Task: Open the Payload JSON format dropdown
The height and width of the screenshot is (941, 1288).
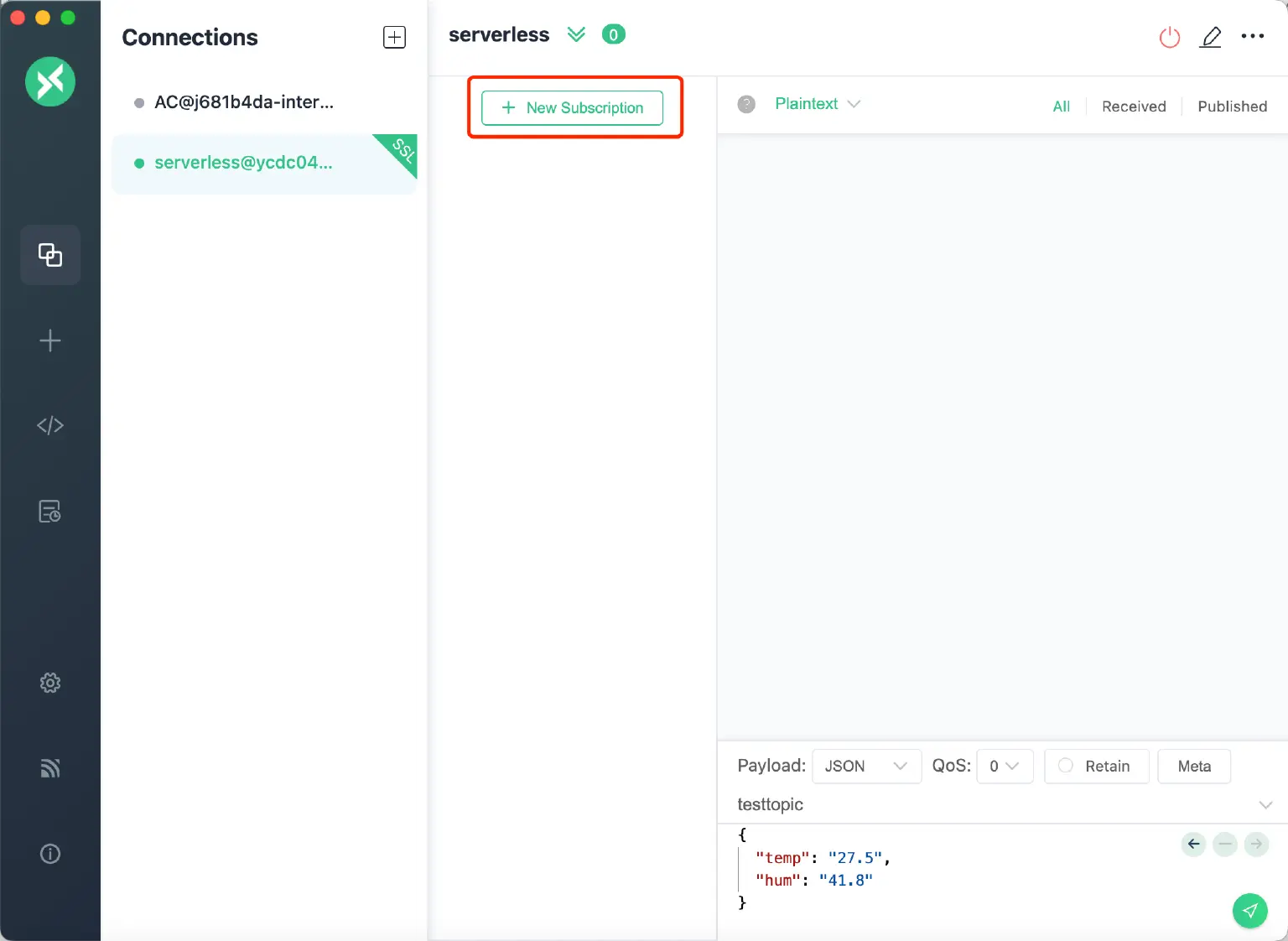Action: pyautogui.click(x=866, y=766)
